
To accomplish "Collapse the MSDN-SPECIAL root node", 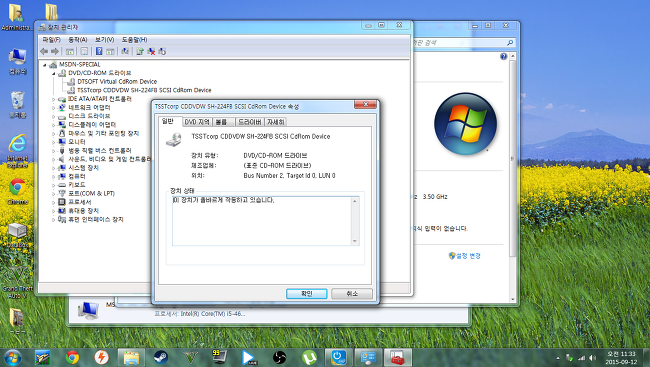I will 44,65.
